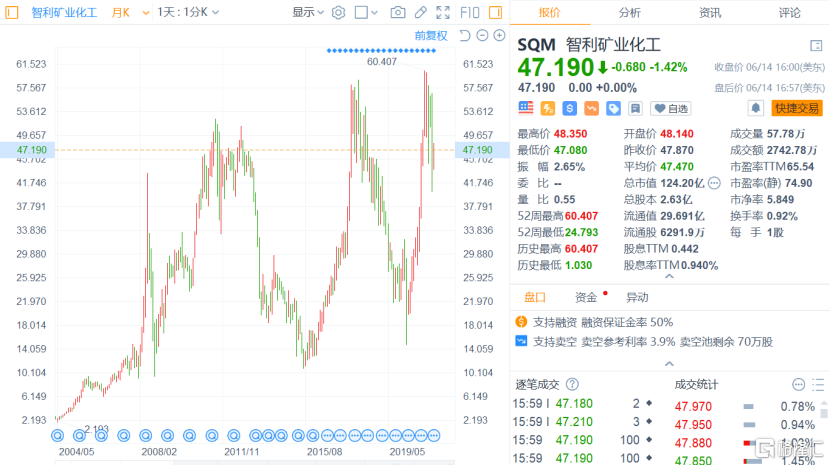The image size is (830, 465).
Task: Click short selling support icon
Action: coord(521,341)
